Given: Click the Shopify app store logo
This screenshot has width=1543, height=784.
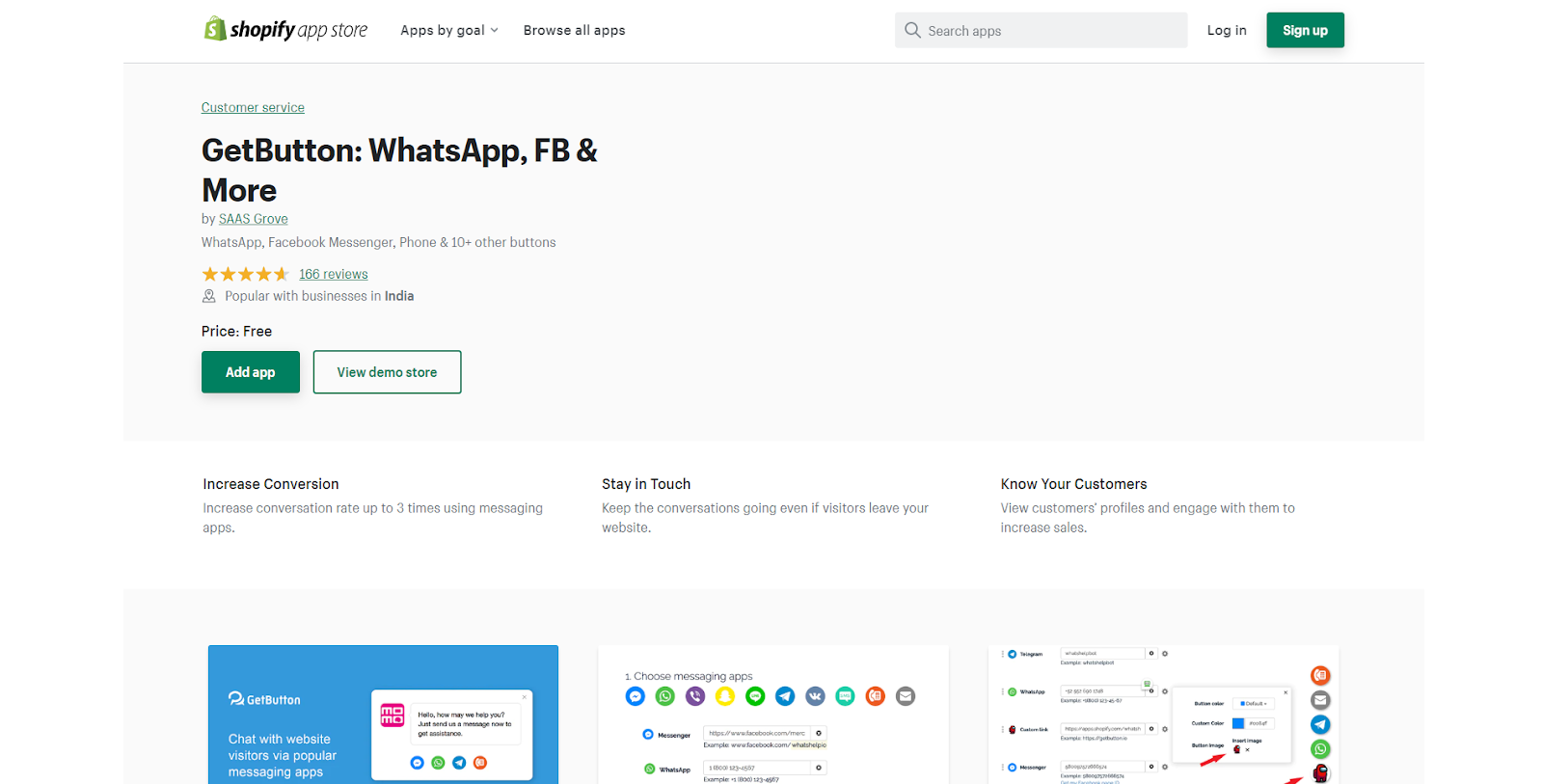Looking at the screenshot, I should (285, 30).
